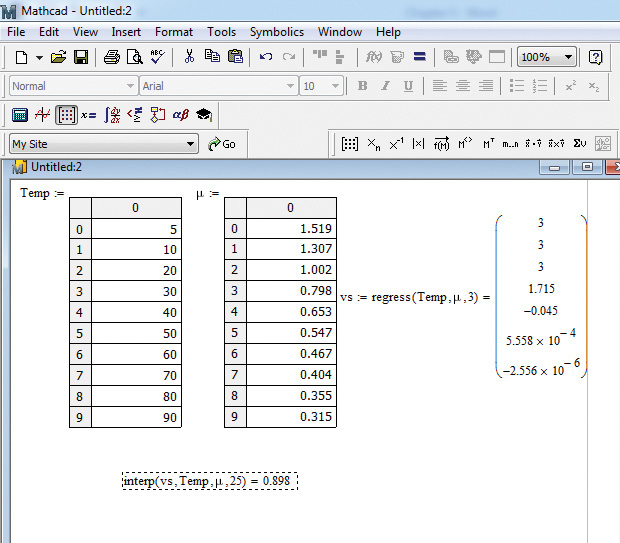Toggle Bold text formatting

pos(363,86)
